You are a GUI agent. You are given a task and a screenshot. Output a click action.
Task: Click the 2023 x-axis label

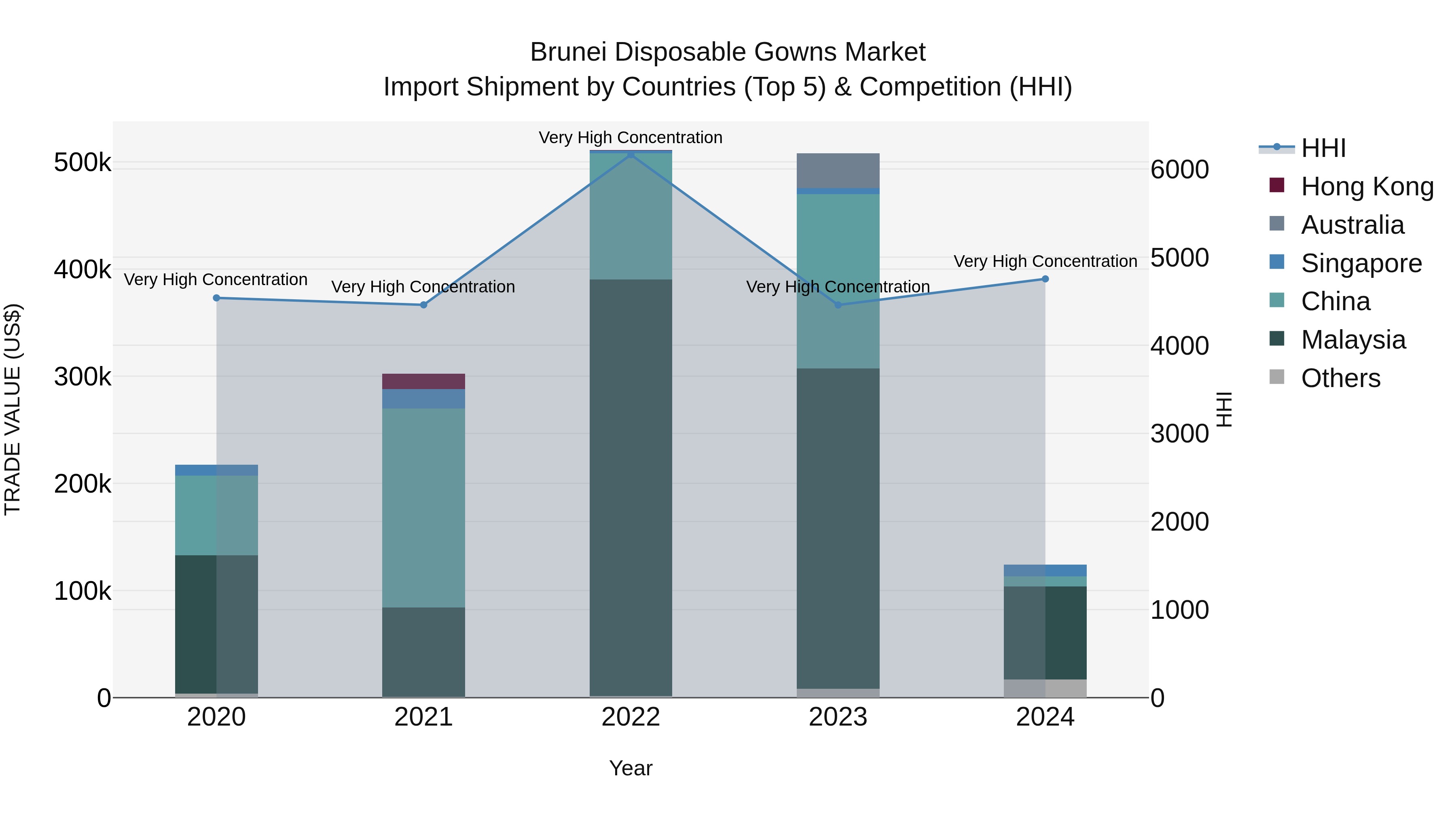(x=838, y=717)
